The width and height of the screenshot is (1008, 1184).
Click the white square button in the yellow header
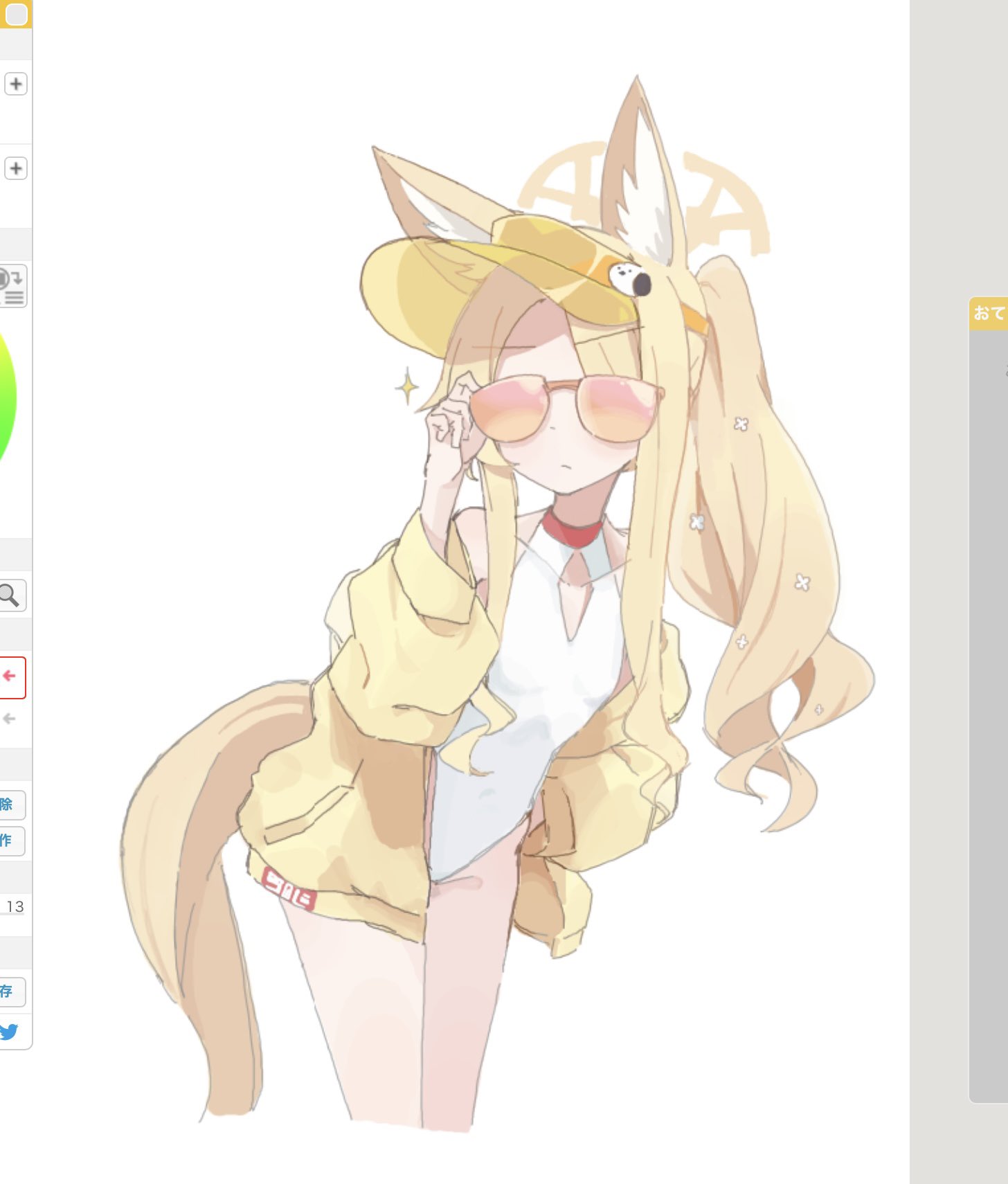point(16,14)
